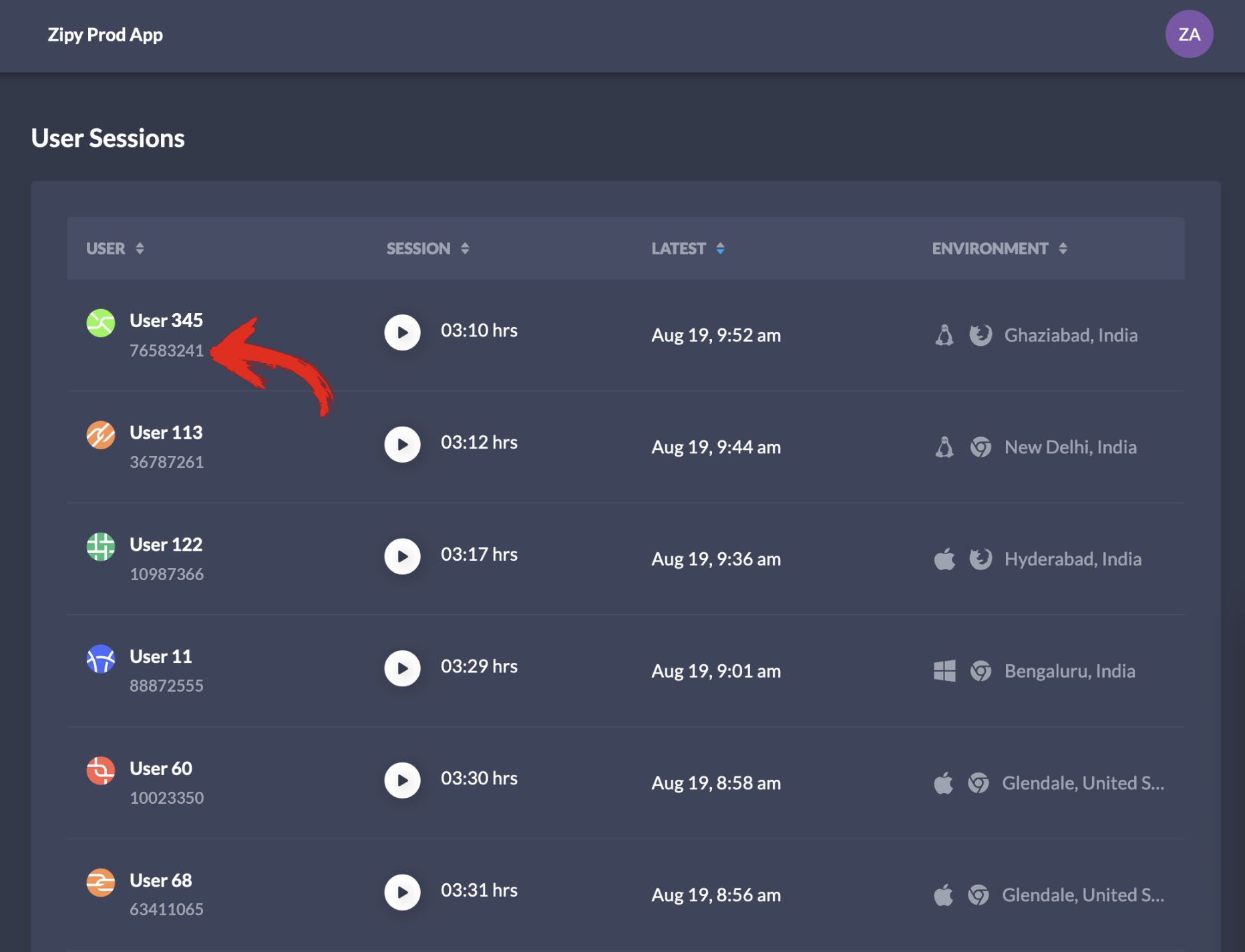Click Chrome icon in User 60 row
This screenshot has height=952, width=1245.
click(979, 782)
